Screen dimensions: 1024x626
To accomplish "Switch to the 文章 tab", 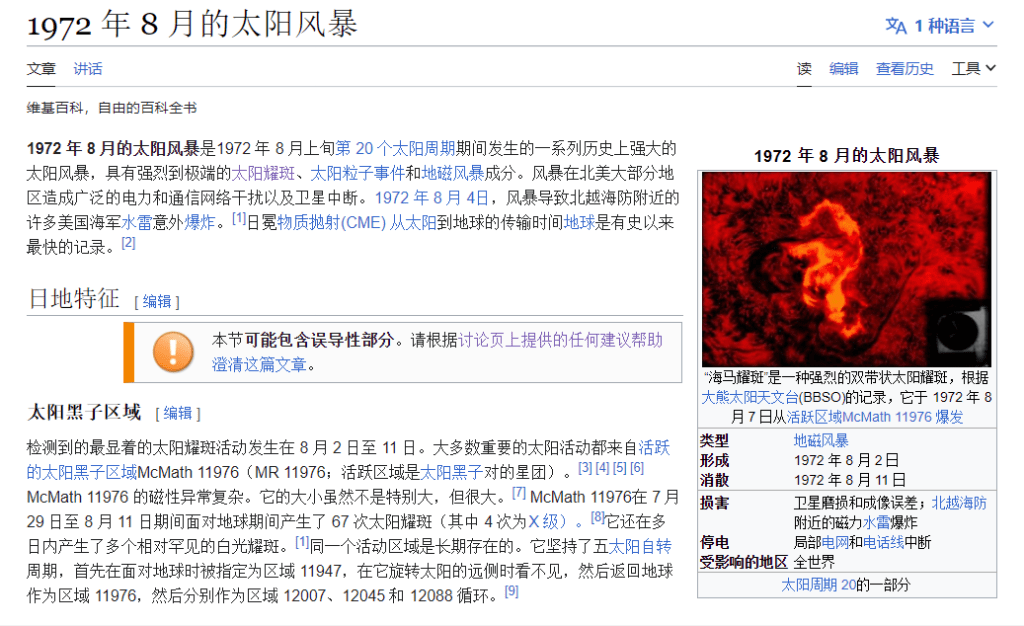I will (41, 69).
